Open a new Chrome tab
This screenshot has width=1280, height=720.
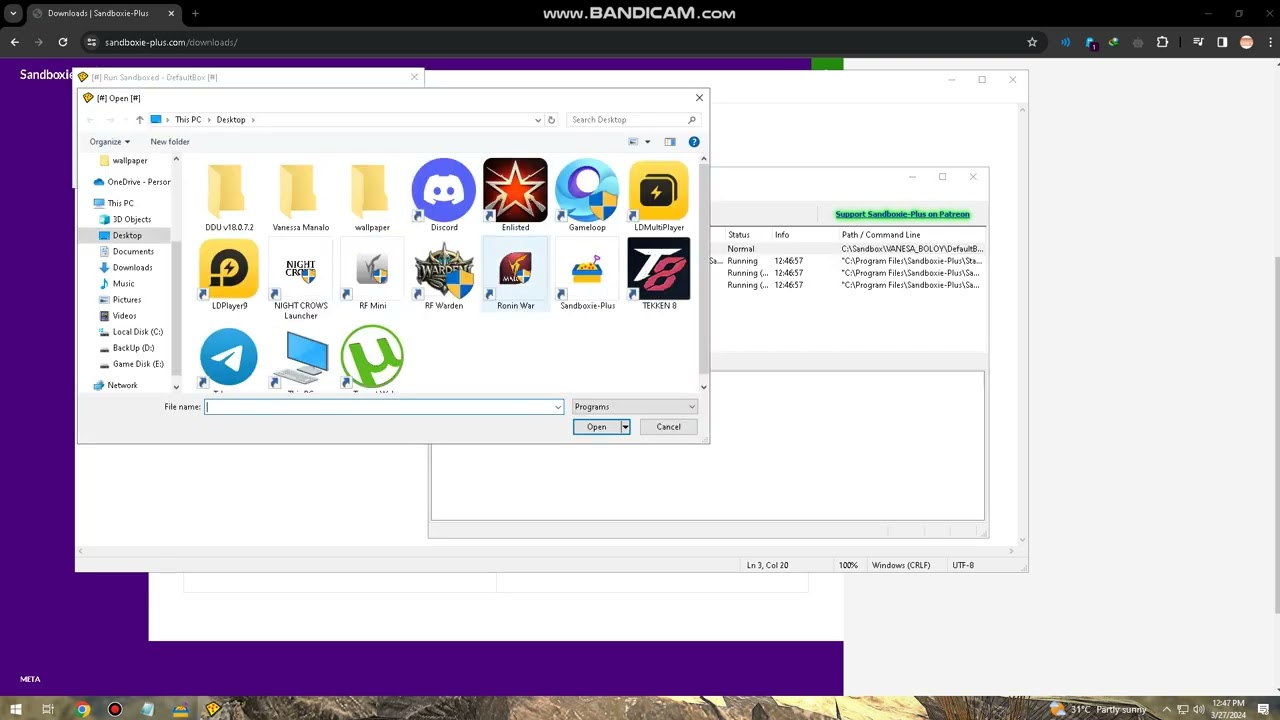click(x=195, y=13)
